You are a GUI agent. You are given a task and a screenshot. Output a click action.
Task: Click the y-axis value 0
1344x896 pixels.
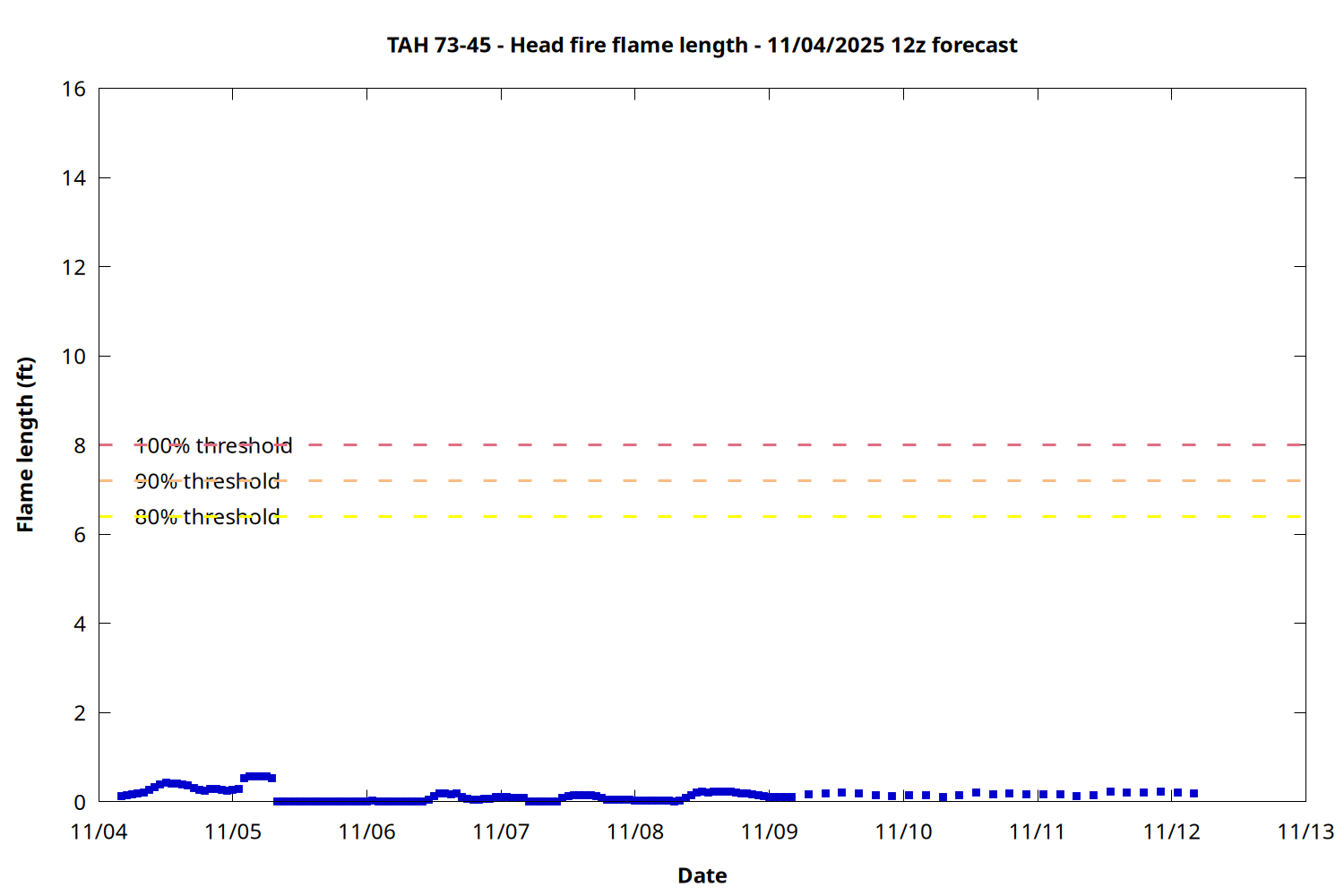click(x=80, y=802)
